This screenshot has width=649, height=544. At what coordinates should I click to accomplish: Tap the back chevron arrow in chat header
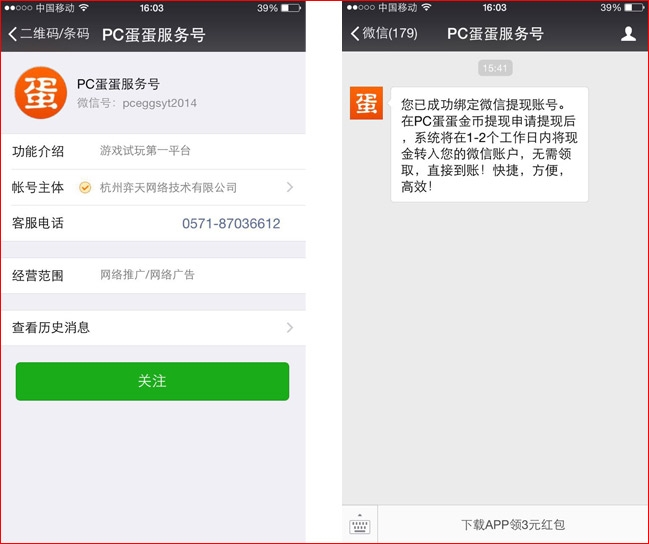355,34
